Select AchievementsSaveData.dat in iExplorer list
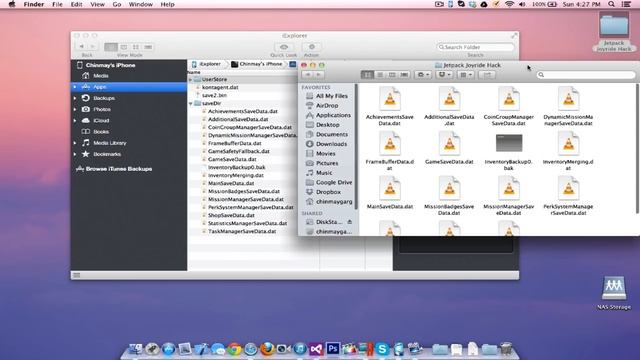The width and height of the screenshot is (640, 360). click(242, 111)
